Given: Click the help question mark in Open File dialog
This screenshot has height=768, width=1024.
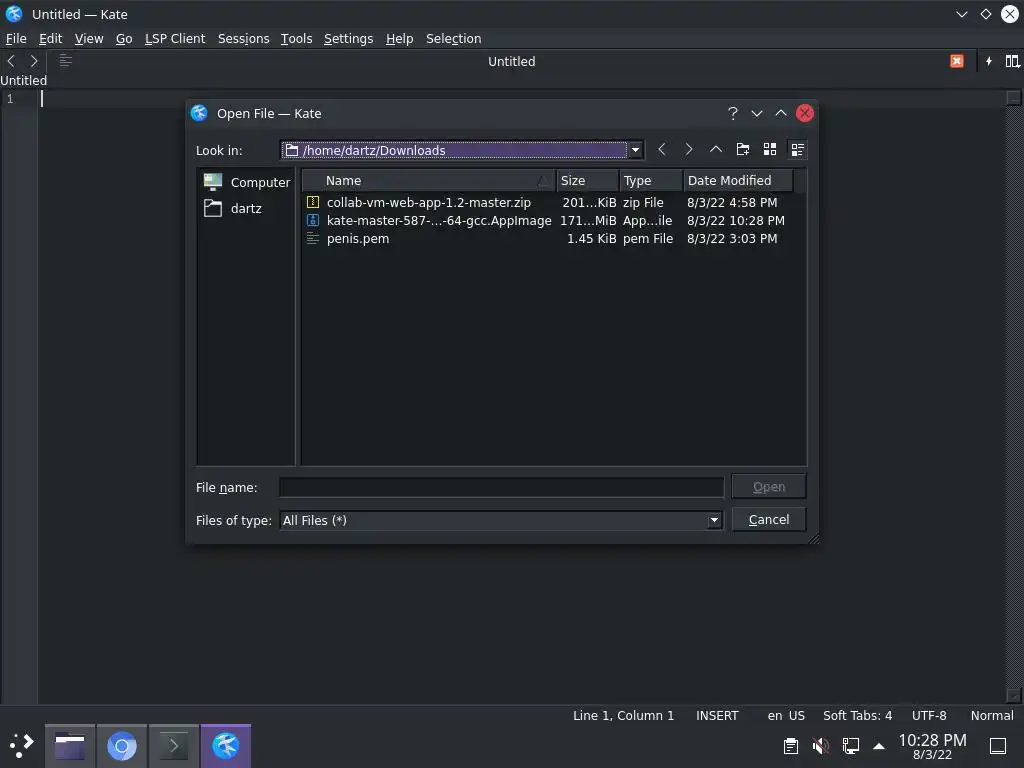Looking at the screenshot, I should 733,114.
